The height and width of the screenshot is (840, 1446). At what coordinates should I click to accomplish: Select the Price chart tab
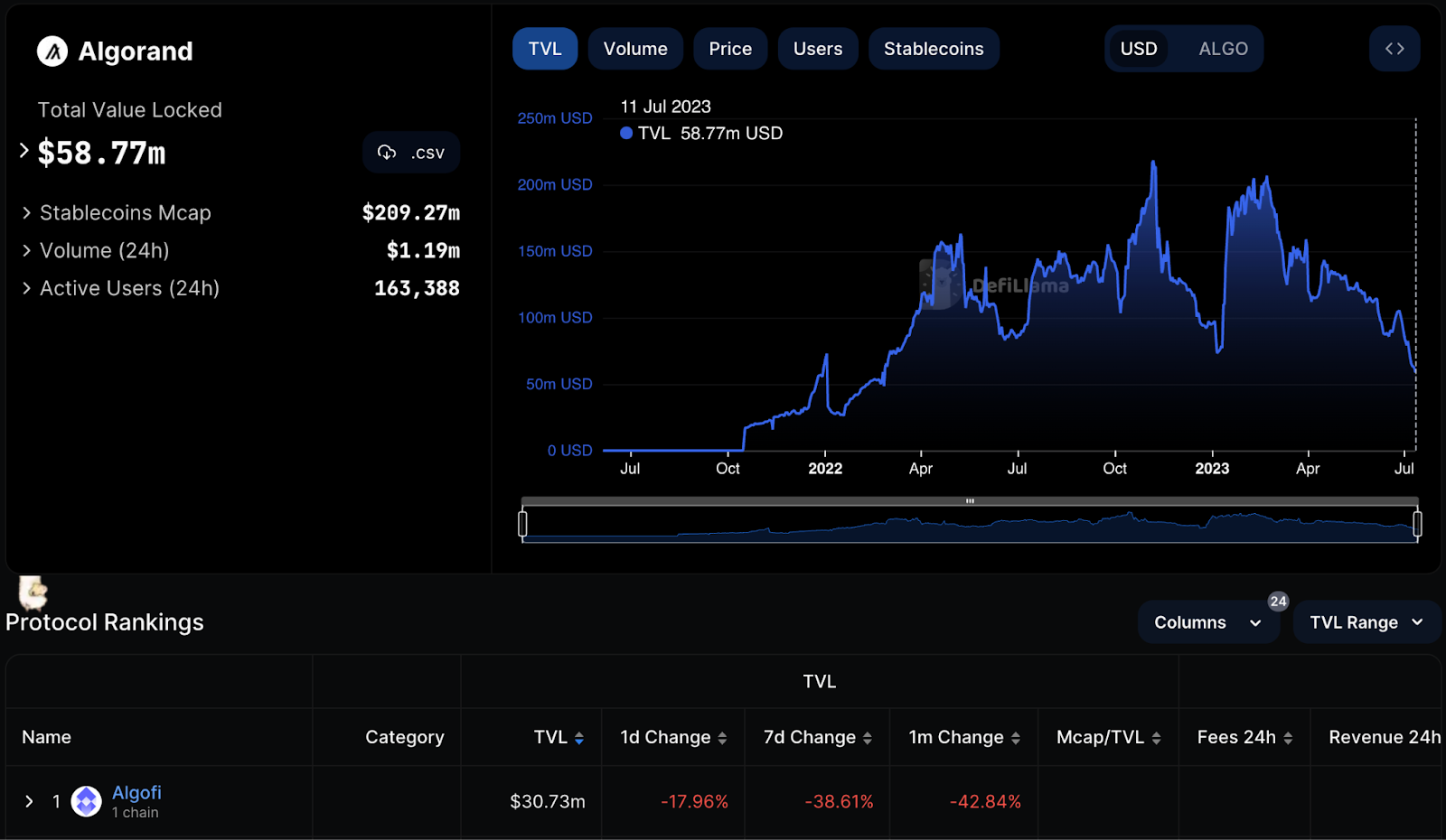click(730, 49)
